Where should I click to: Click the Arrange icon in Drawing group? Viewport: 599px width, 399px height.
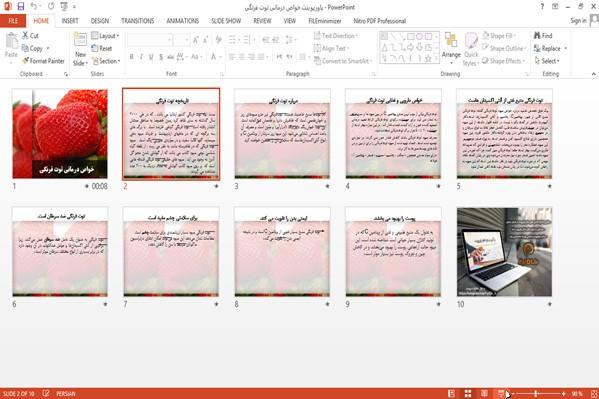pos(451,41)
